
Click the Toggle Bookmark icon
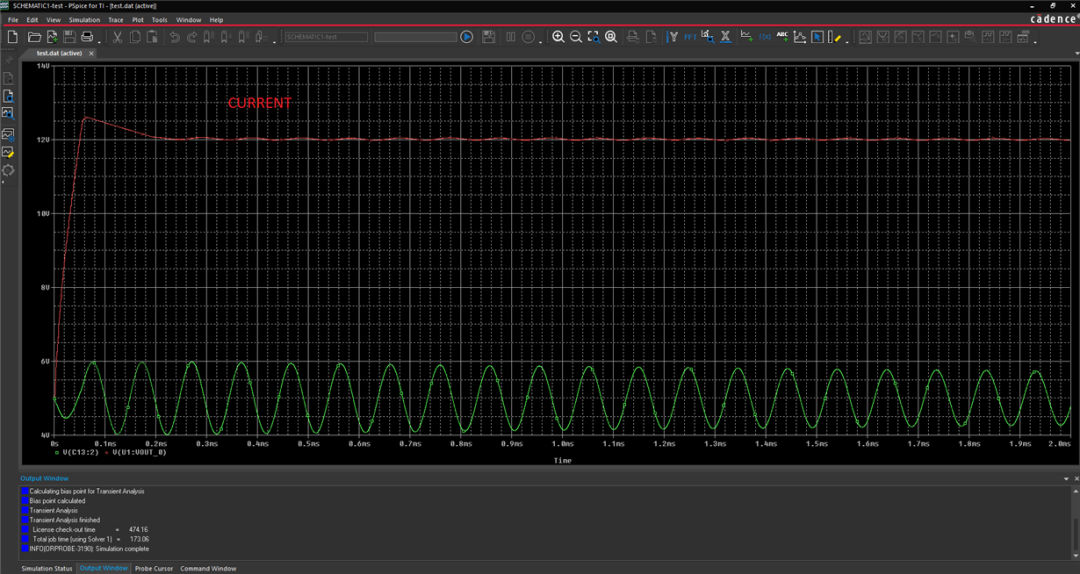coord(207,37)
